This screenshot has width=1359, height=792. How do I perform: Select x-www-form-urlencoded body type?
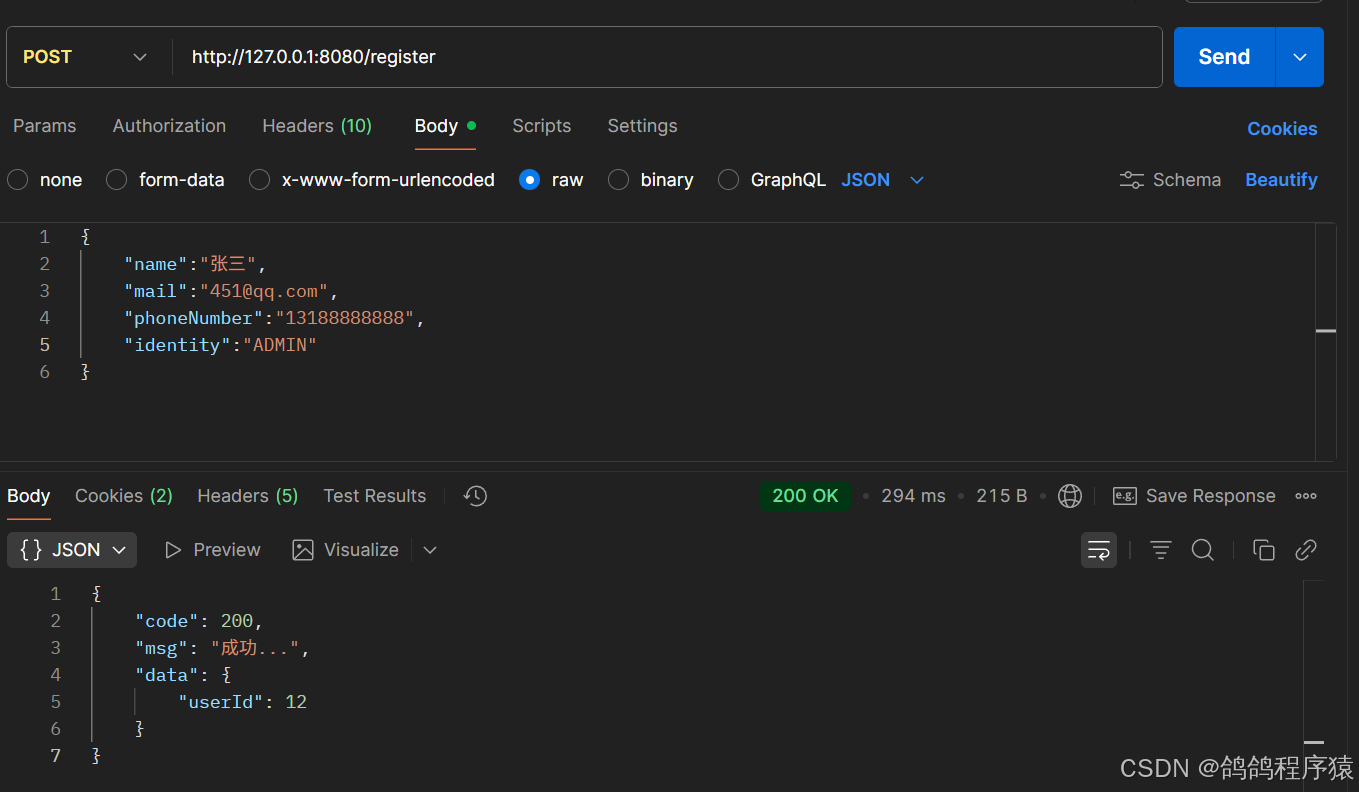pos(372,180)
